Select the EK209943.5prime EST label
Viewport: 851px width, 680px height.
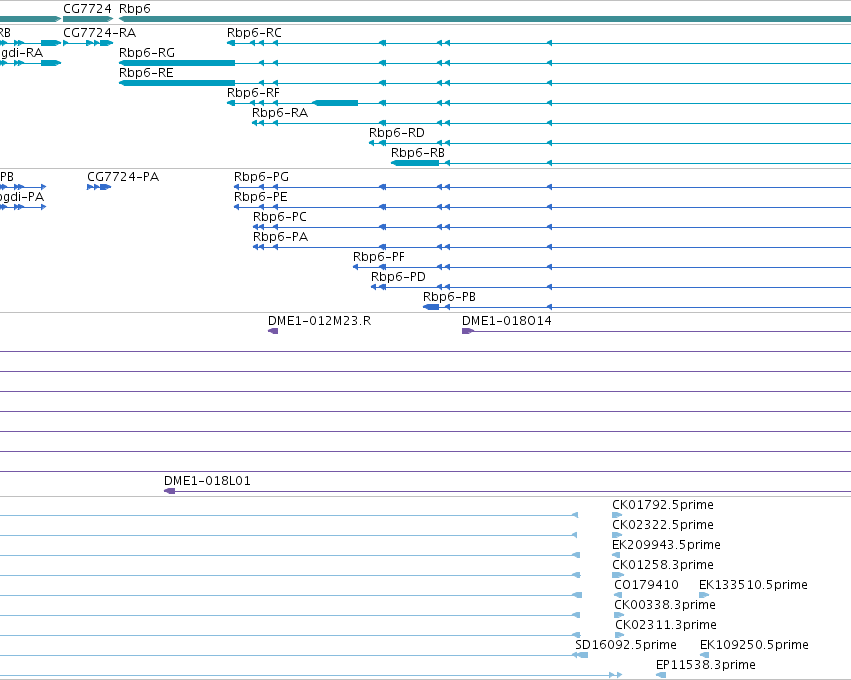pos(666,545)
